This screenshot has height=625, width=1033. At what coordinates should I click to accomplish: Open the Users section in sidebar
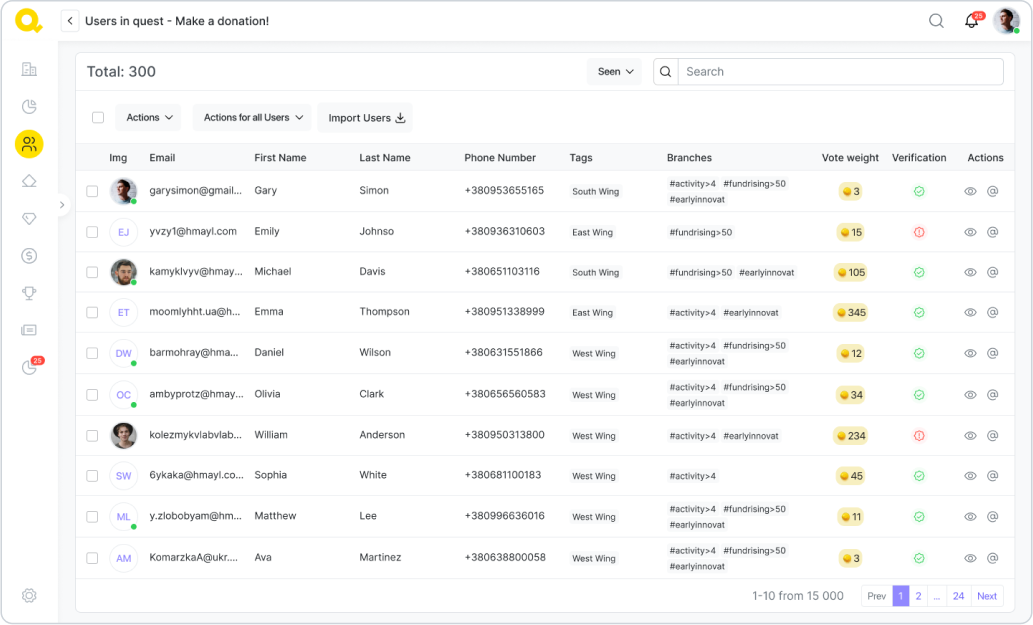[x=29, y=144]
